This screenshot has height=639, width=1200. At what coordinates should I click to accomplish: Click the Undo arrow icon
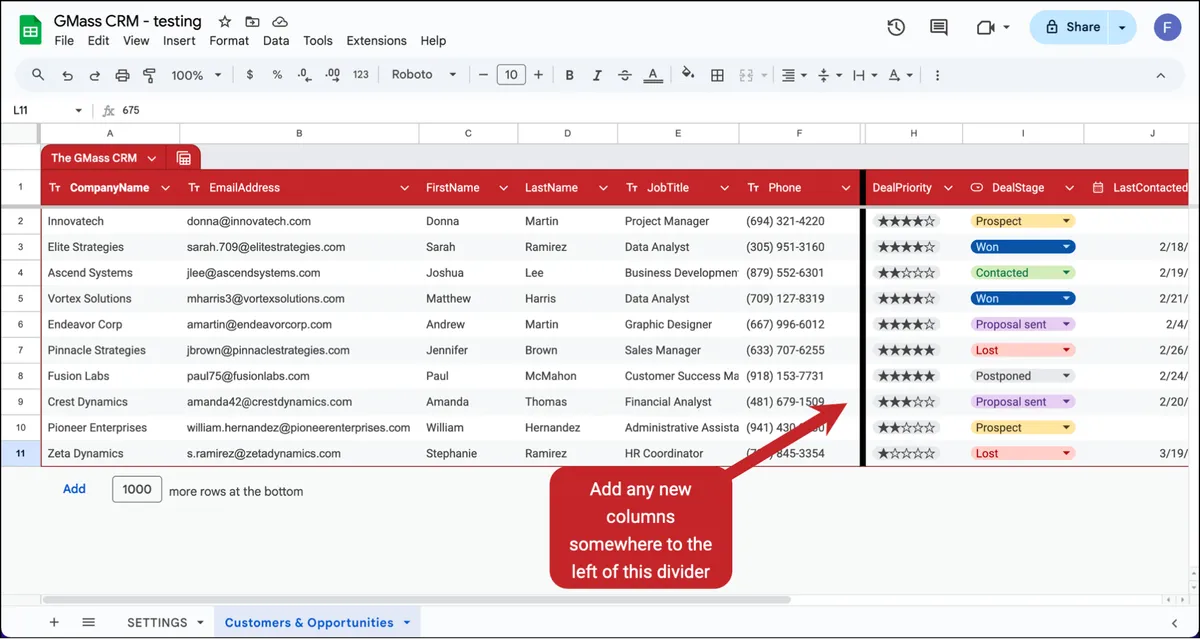click(67, 75)
